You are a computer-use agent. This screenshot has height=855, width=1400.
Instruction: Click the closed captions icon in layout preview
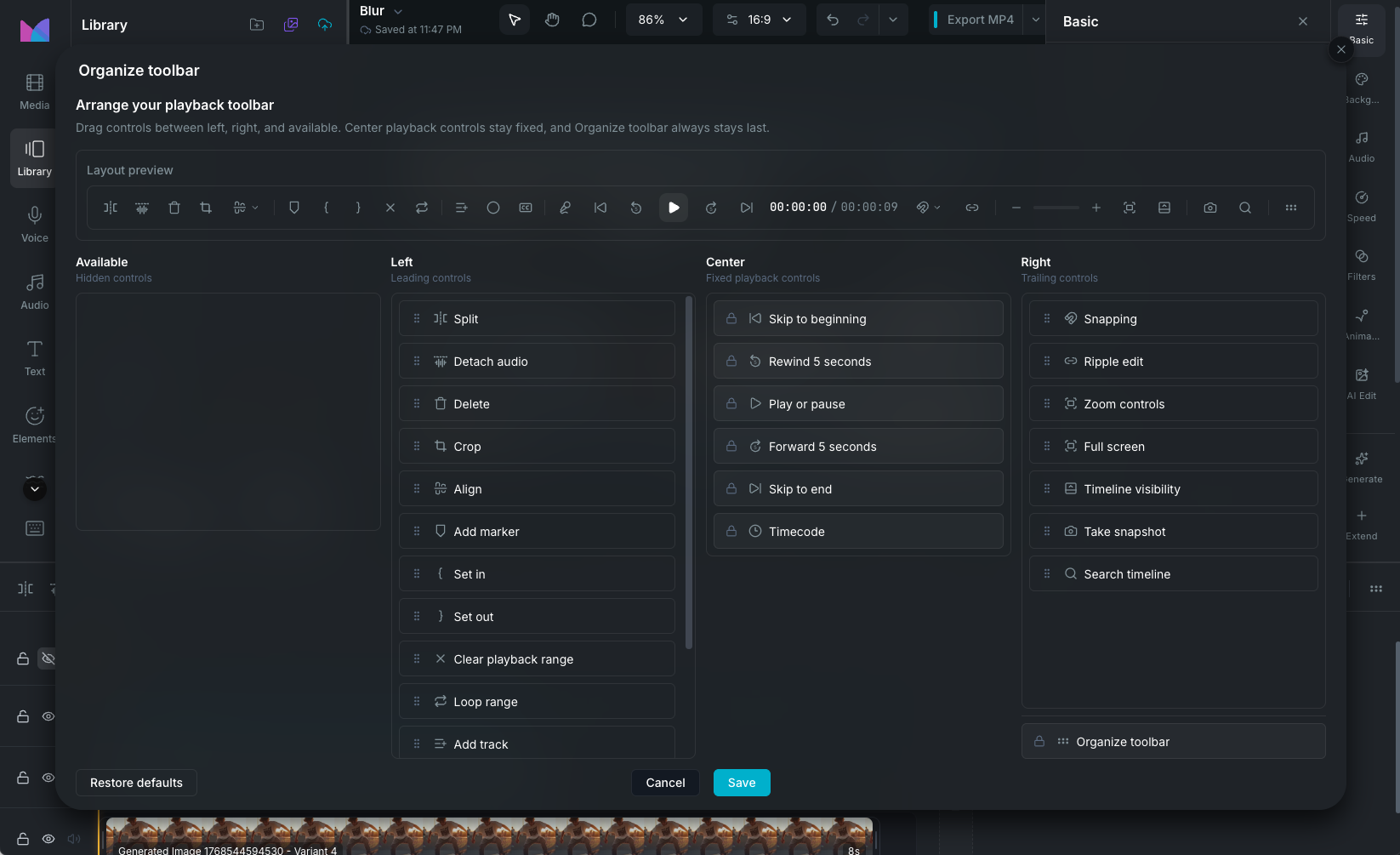coord(525,207)
